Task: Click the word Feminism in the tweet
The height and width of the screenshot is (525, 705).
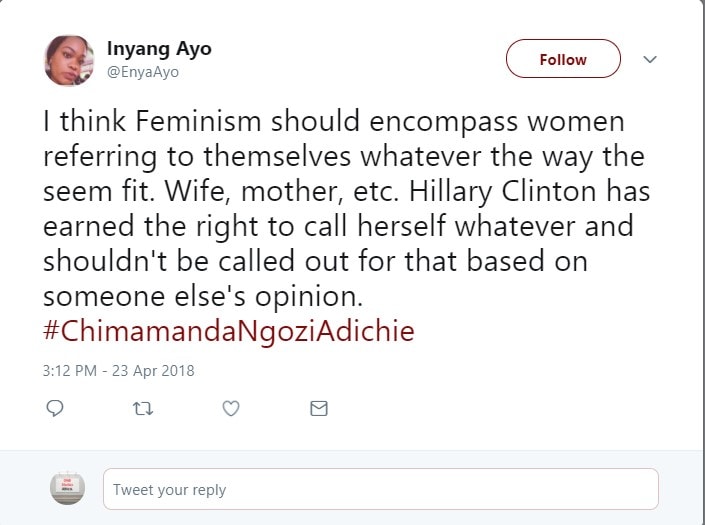Action: click(198, 121)
